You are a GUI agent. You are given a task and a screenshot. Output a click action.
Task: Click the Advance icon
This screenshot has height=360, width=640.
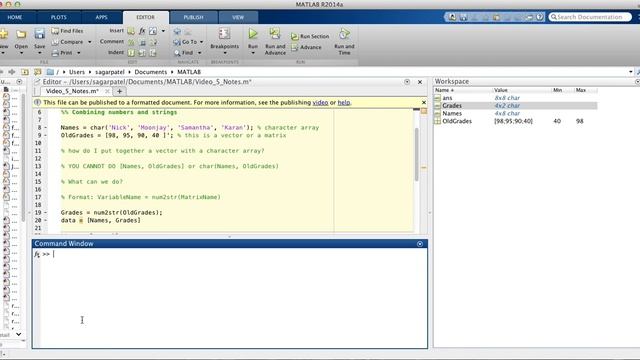(x=295, y=48)
